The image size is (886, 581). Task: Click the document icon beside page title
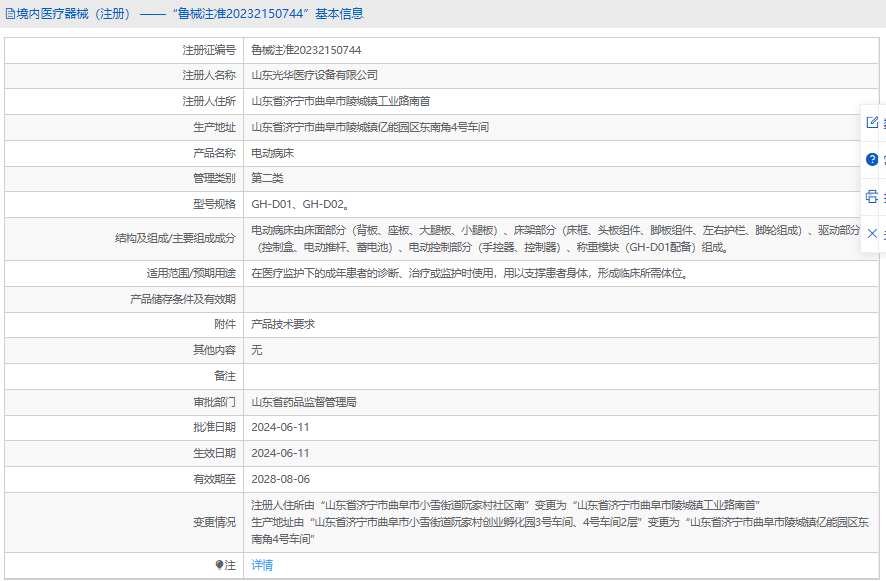[x=10, y=14]
